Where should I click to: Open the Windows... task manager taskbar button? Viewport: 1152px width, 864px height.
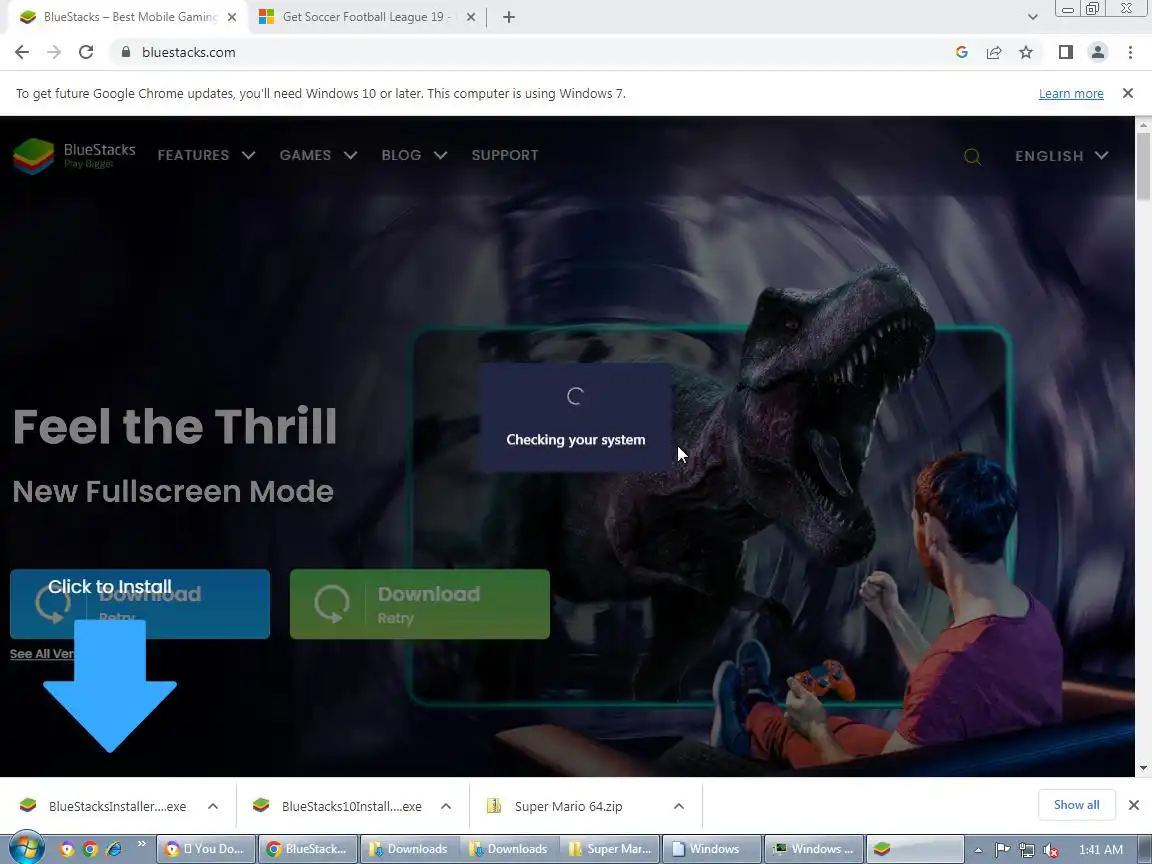[813, 849]
